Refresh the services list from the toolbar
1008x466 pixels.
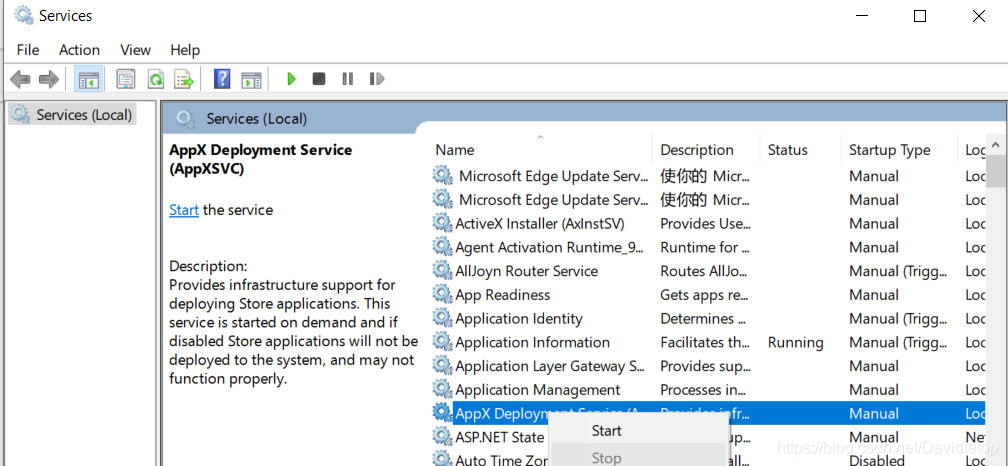[156, 79]
